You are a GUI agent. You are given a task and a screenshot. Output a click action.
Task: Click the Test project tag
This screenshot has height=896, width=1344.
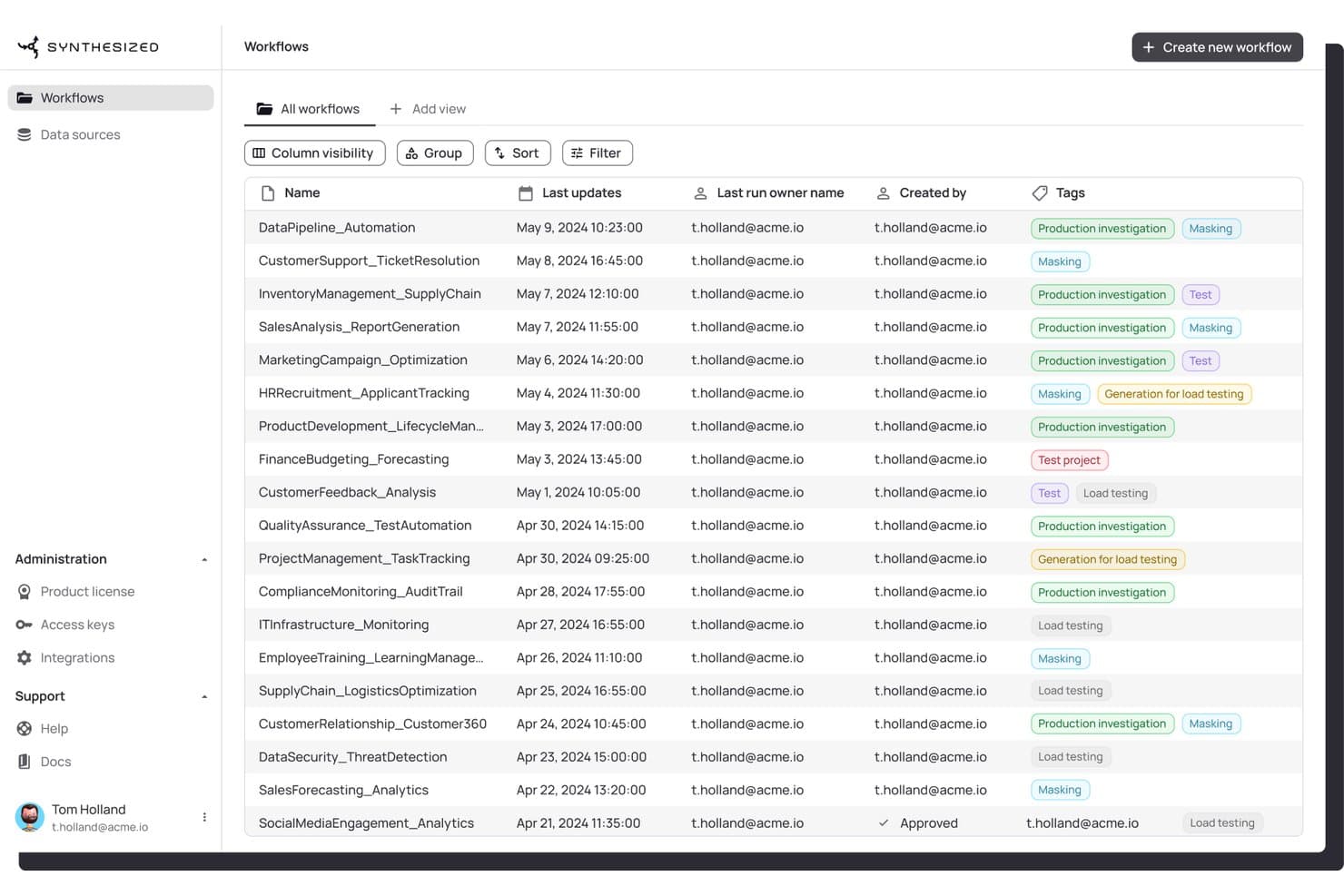pos(1069,460)
